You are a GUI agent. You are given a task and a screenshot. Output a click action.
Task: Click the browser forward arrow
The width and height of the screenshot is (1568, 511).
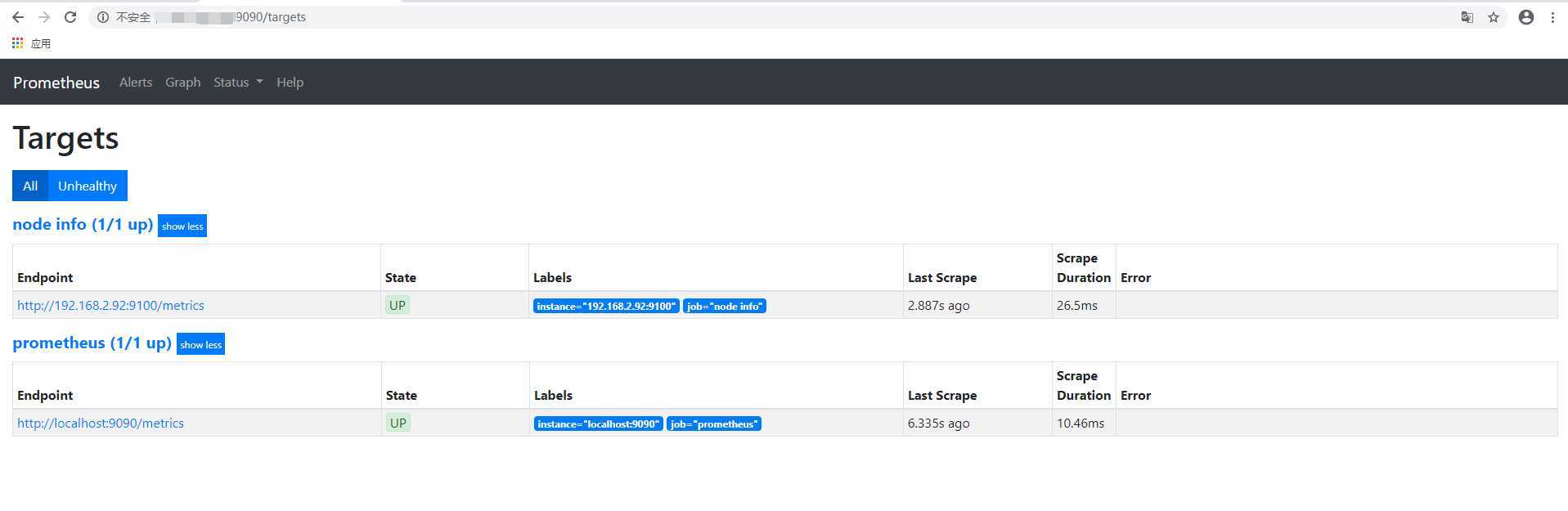(x=44, y=17)
